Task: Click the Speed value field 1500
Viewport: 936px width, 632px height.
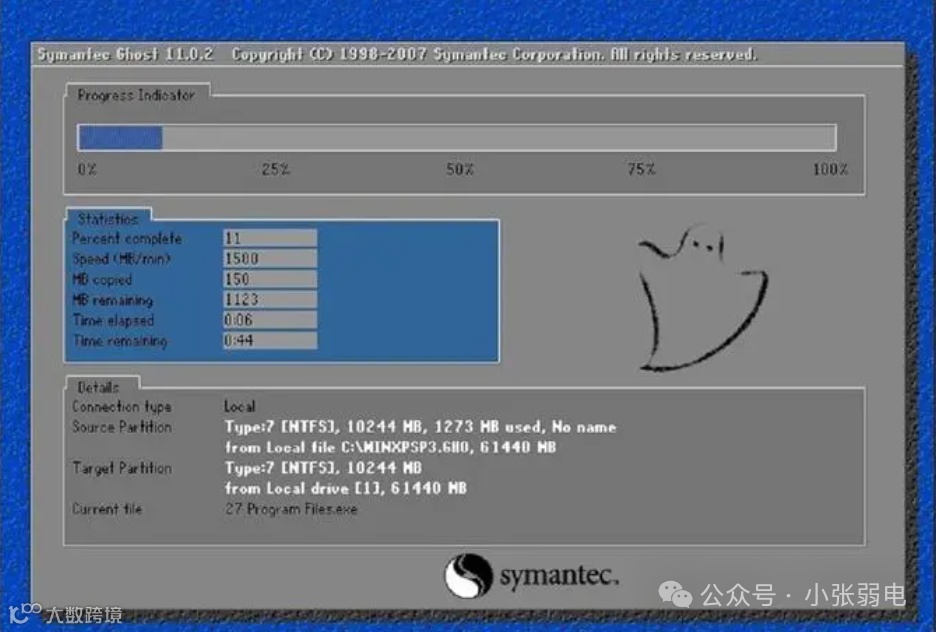Action: click(x=270, y=258)
